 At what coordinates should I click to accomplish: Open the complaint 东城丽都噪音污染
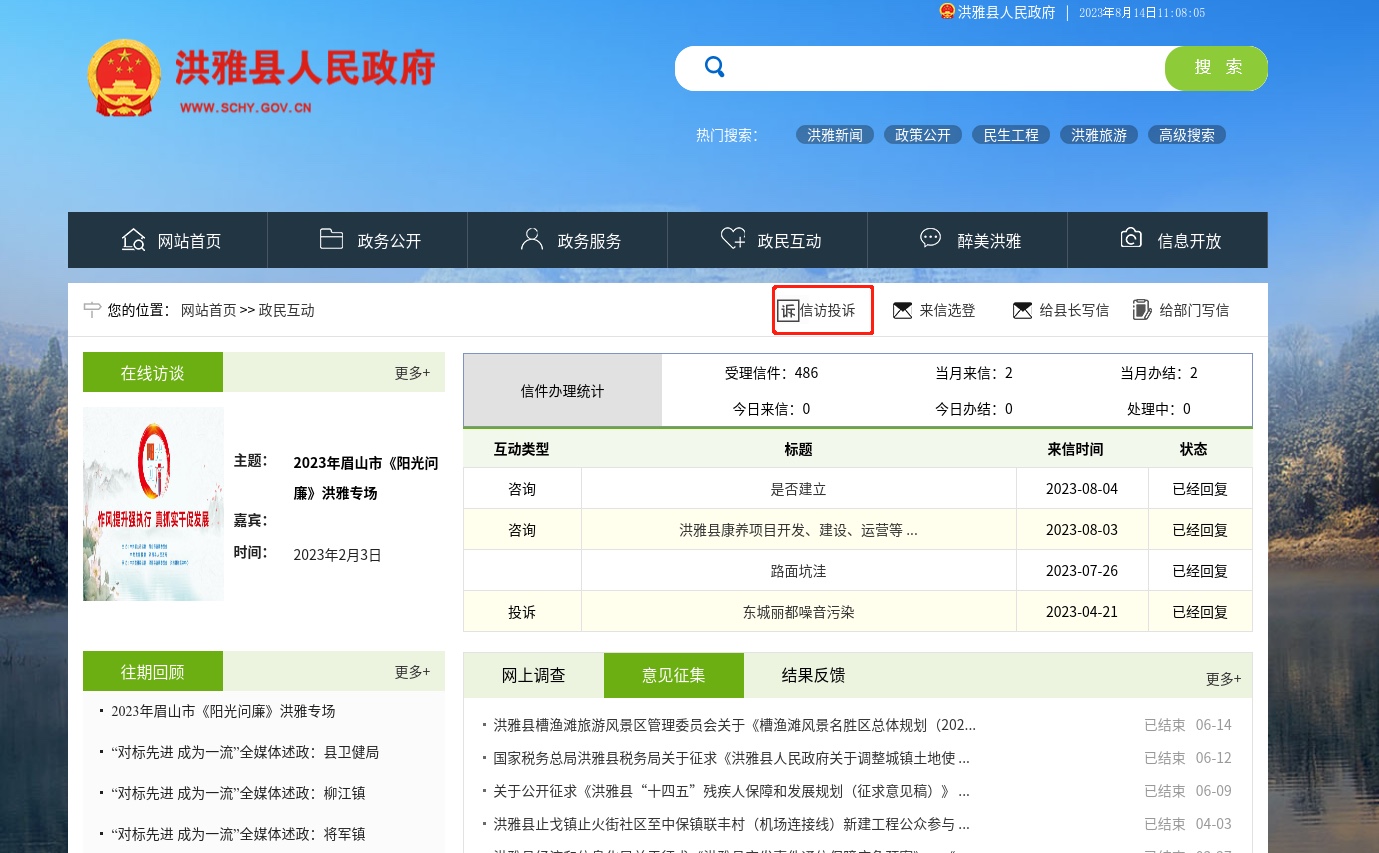point(798,612)
